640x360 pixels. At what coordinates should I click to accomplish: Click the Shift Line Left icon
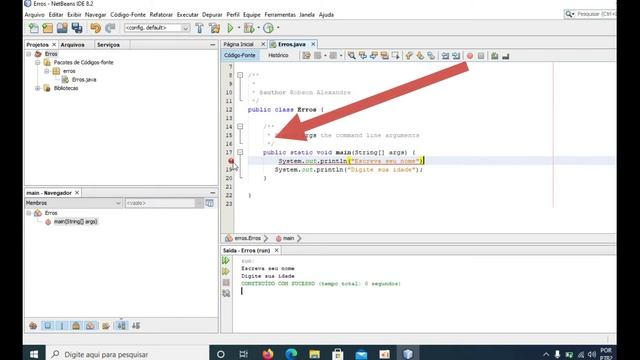(x=445, y=56)
